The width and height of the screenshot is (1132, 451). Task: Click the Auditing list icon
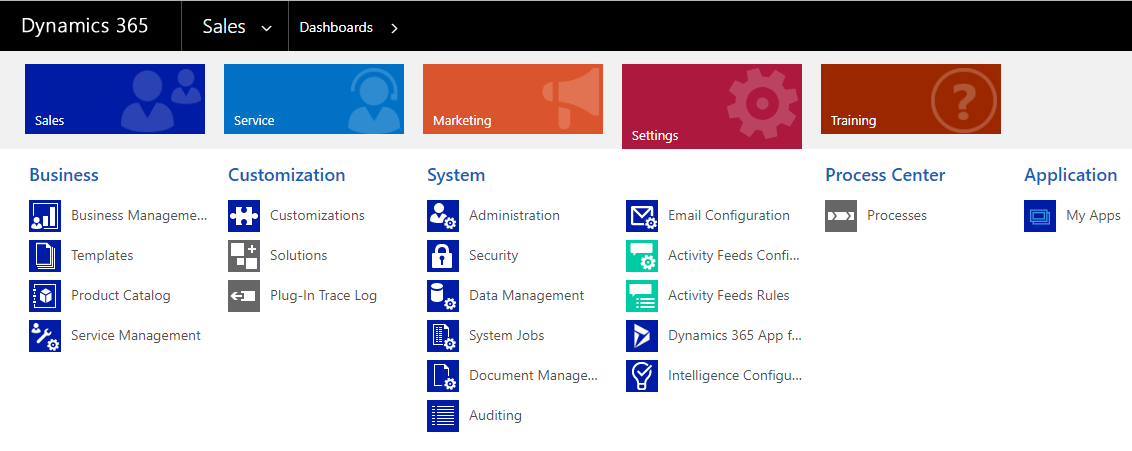tap(443, 416)
